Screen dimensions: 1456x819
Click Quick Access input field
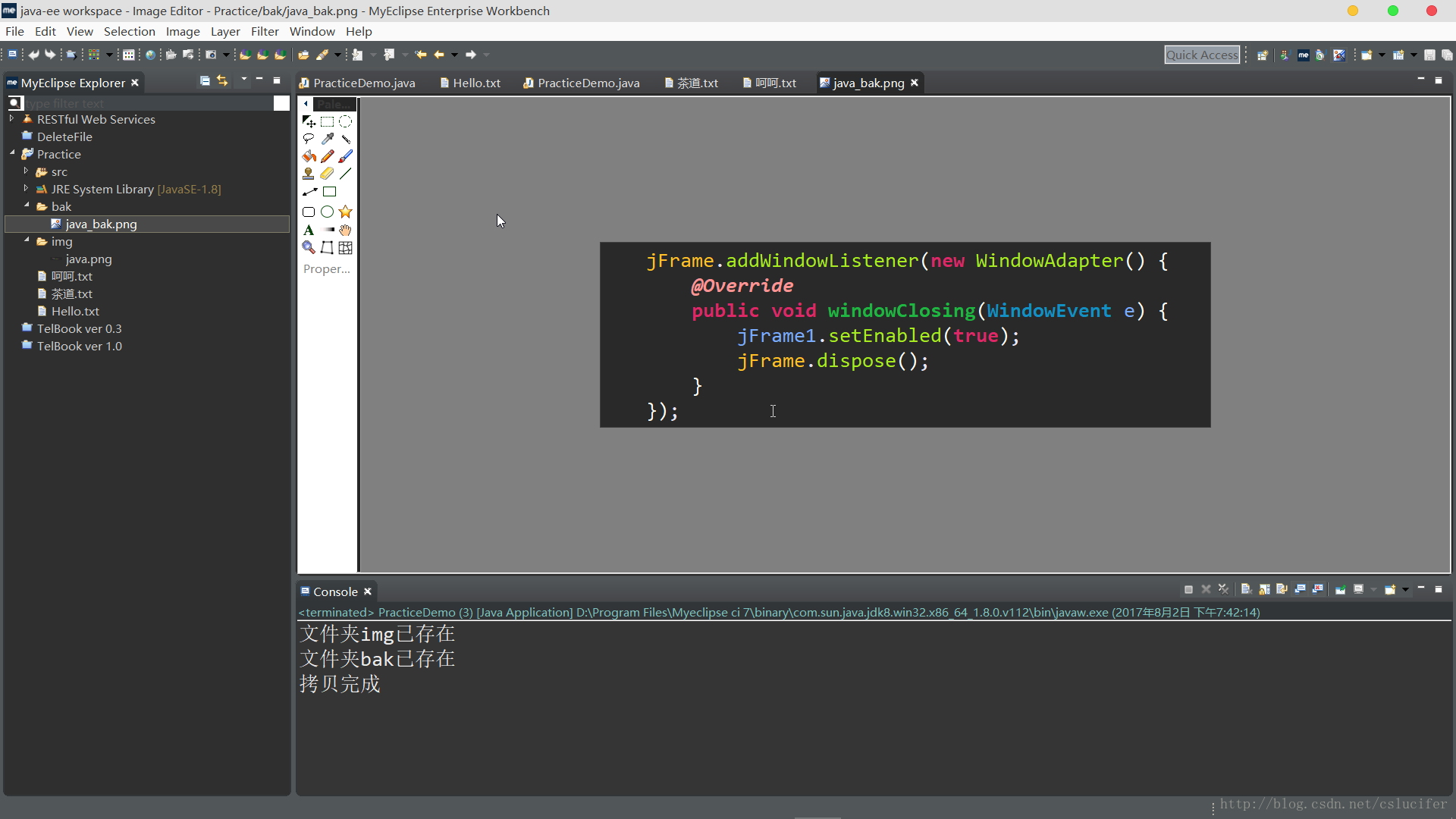1202,53
